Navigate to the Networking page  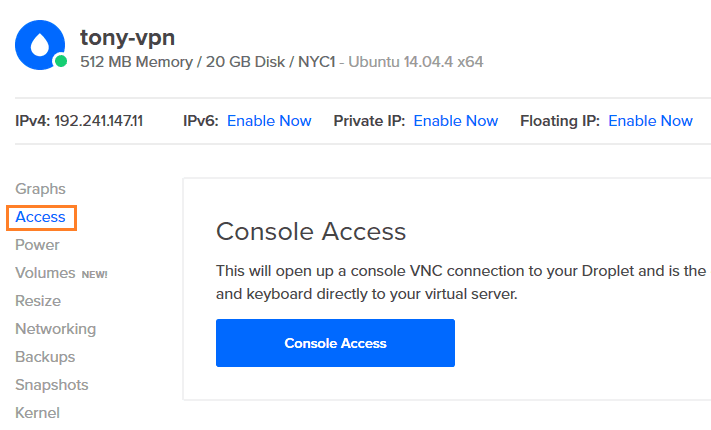coord(56,329)
